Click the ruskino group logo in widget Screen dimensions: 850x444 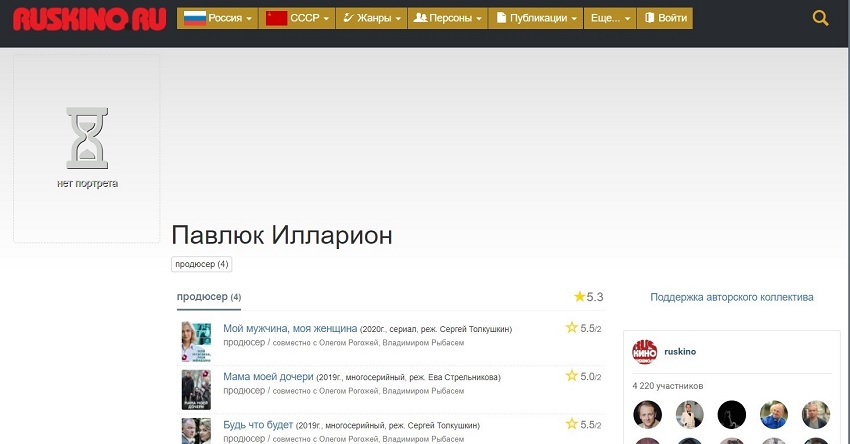(x=645, y=352)
